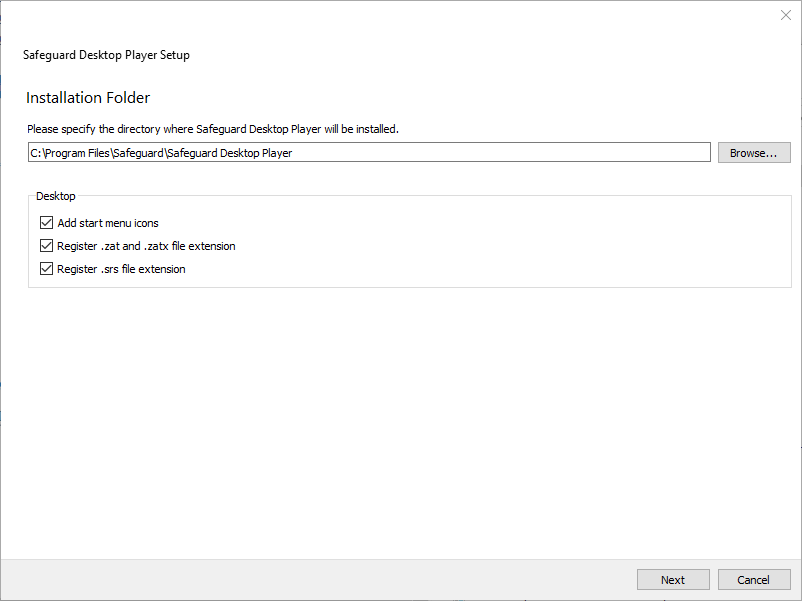Image resolution: width=802 pixels, height=601 pixels.
Task: Click the 'Please specify the directory' instruction text
Action: pos(213,129)
